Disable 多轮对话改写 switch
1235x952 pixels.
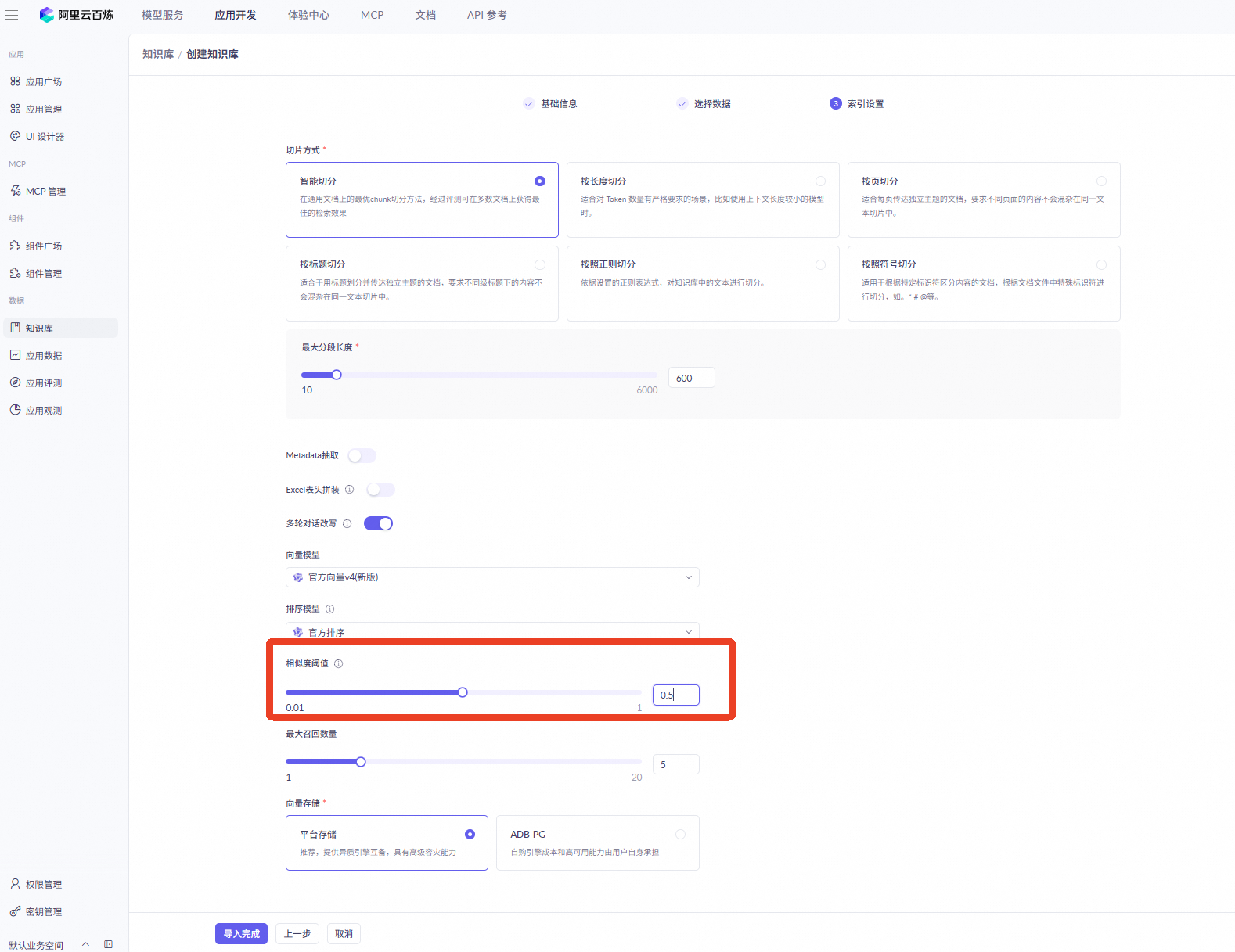378,524
